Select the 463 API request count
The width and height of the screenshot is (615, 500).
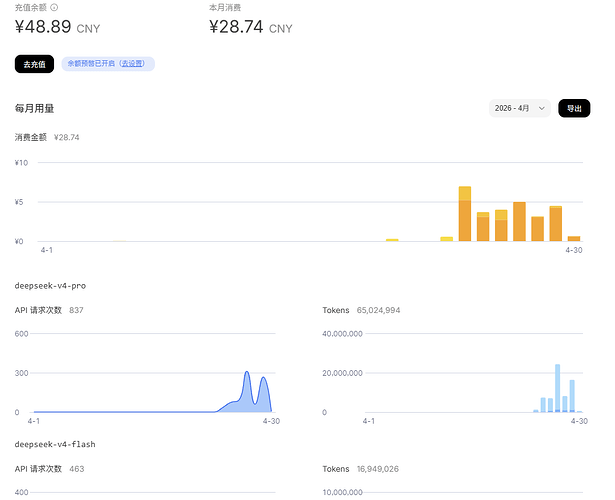pos(76,469)
